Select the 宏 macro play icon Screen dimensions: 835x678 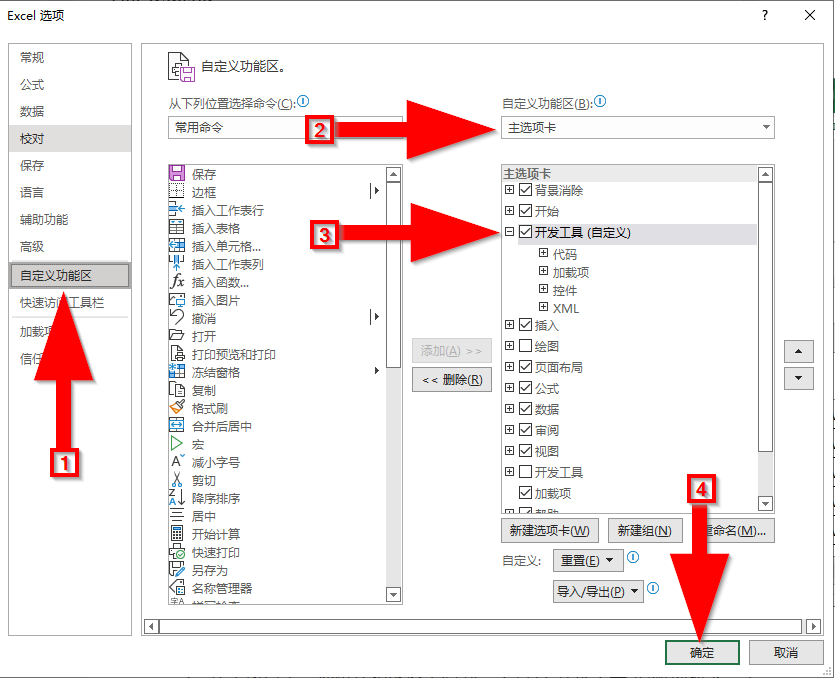[177, 443]
